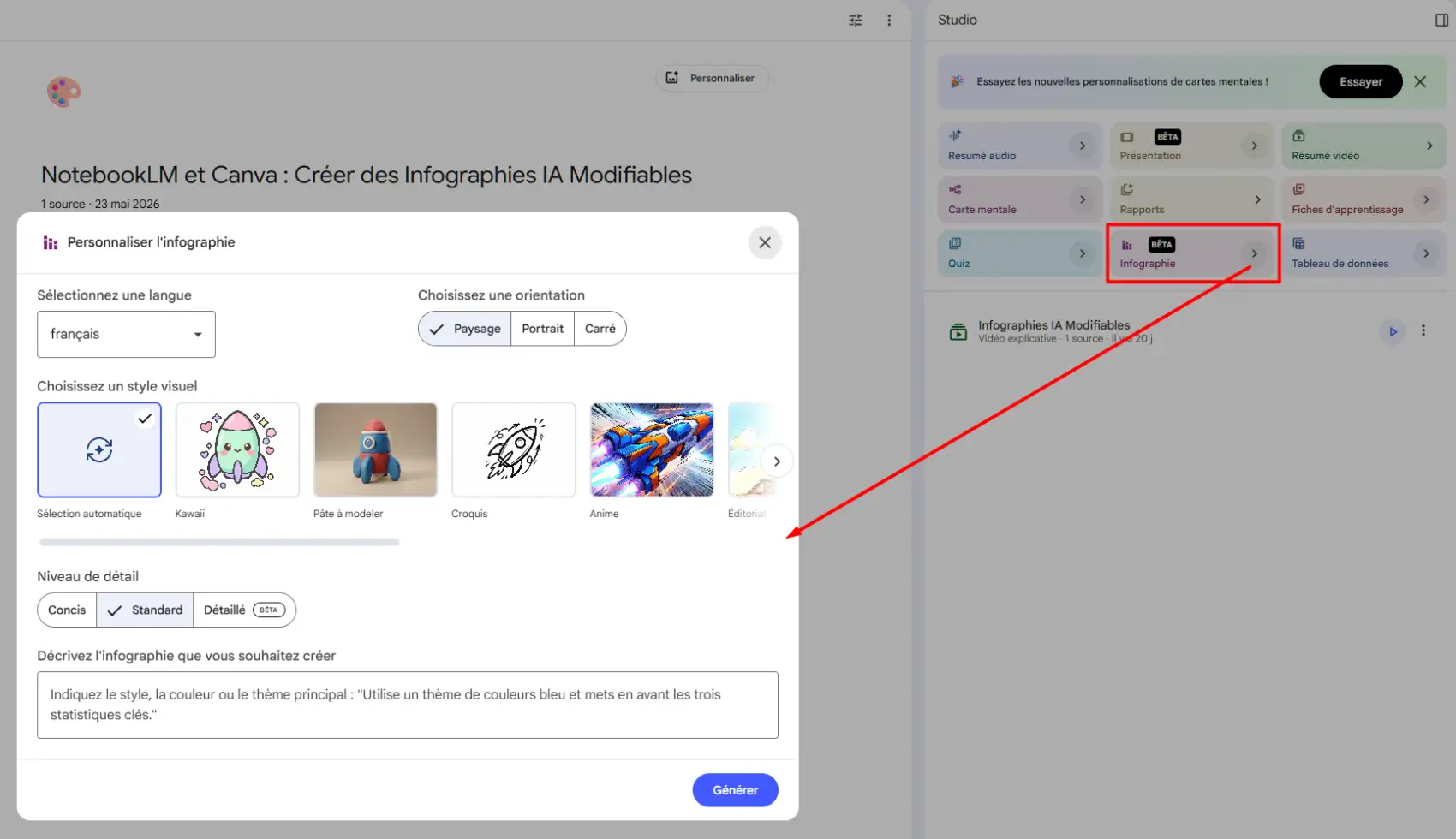Expand Fiches d'apprentissage options chevron

tap(1426, 199)
